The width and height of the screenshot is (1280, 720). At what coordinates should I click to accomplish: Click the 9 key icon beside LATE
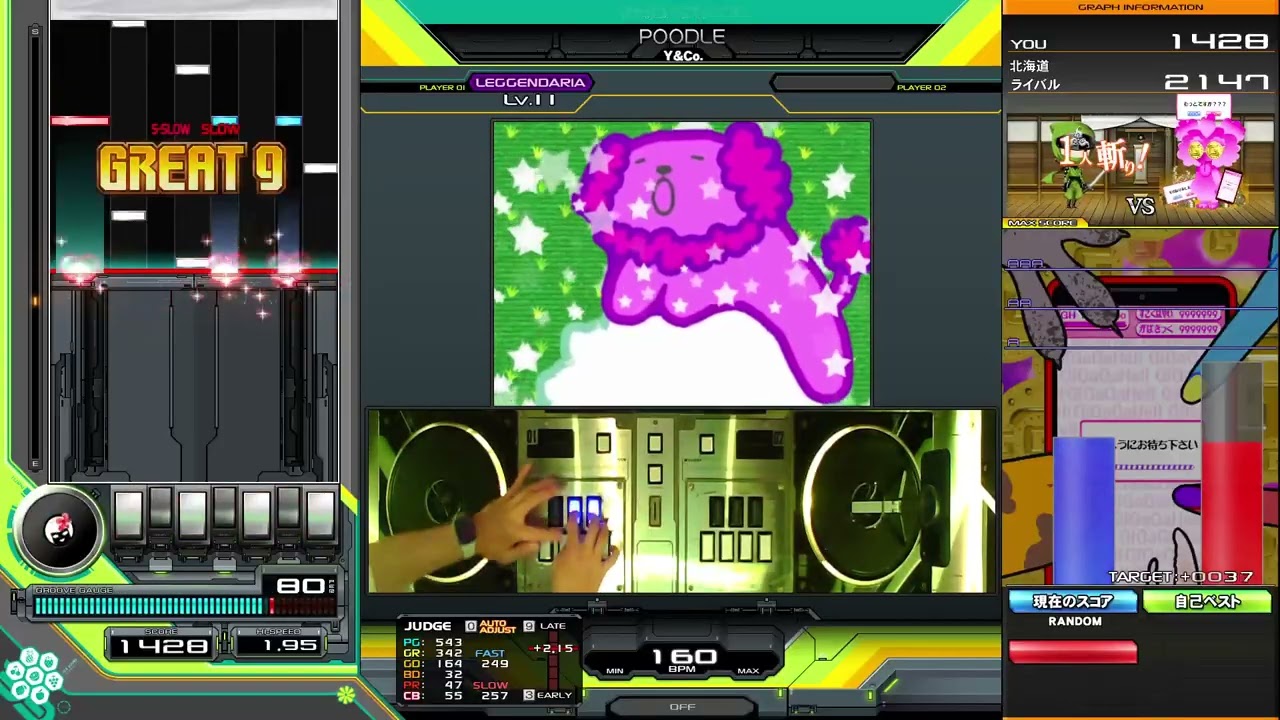coord(529,626)
